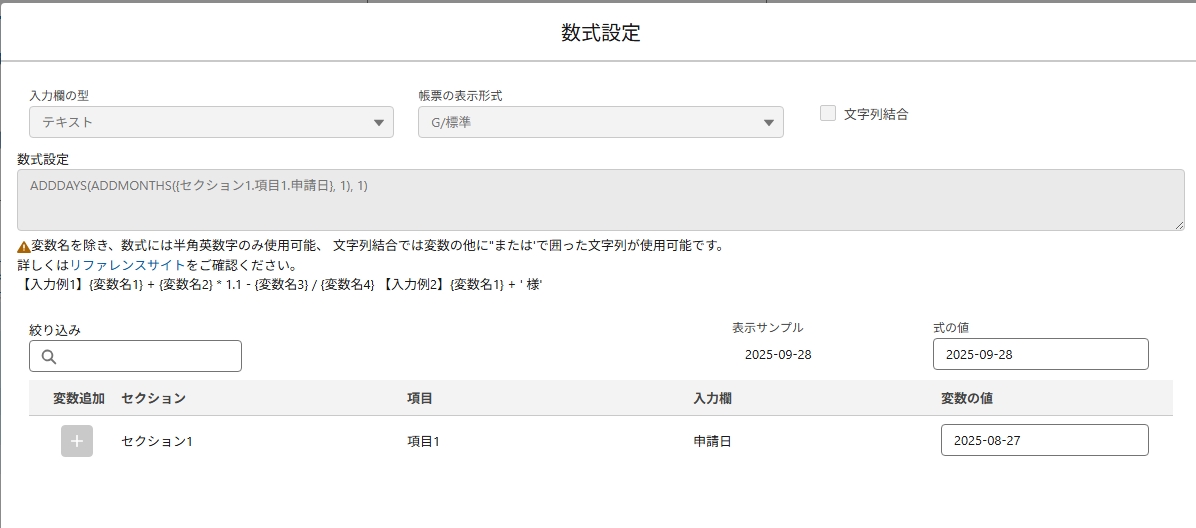The height and width of the screenshot is (528, 1196).
Task: Click the 変数の値 input showing 2025-08-27
Action: click(x=1044, y=440)
